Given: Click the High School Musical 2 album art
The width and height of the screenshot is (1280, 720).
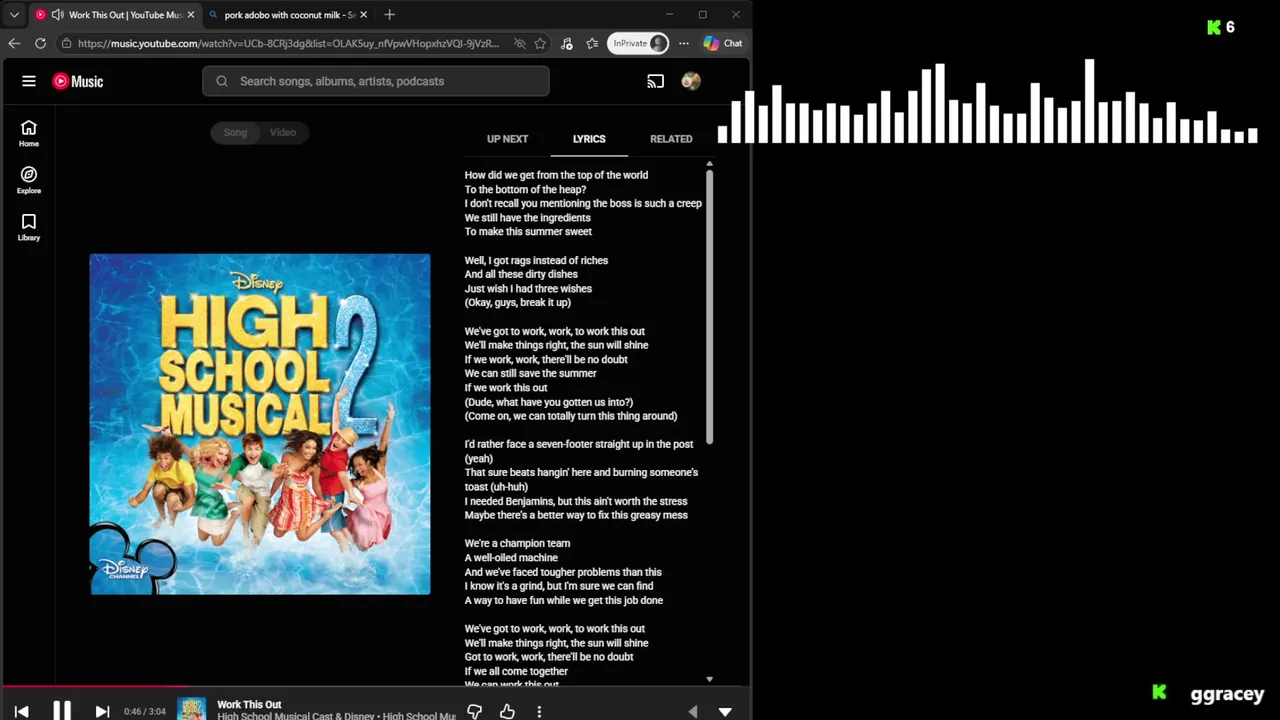Looking at the screenshot, I should pos(260,424).
